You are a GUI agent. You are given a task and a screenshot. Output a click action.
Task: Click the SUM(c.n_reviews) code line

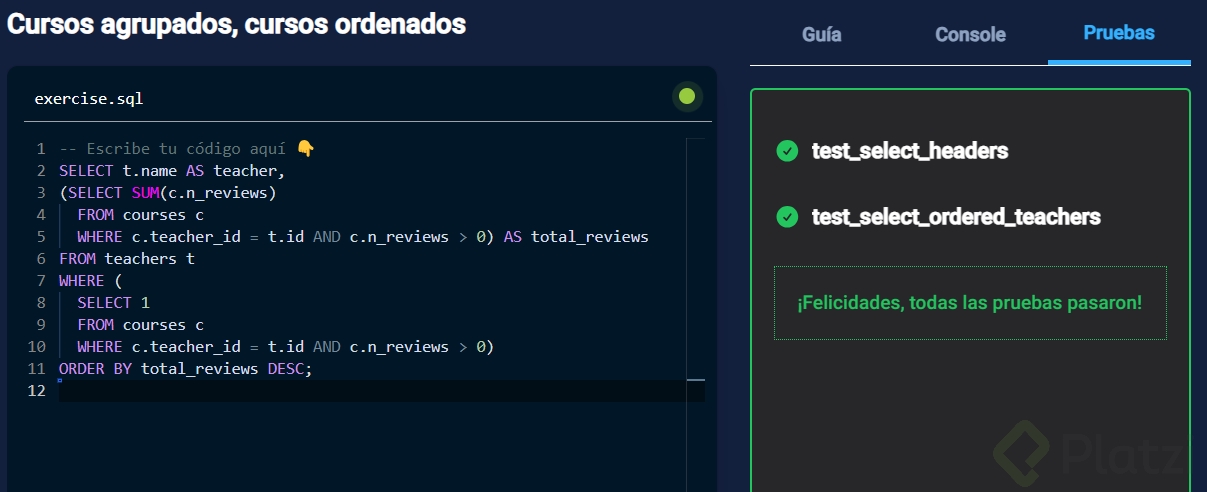pyautogui.click(x=168, y=193)
